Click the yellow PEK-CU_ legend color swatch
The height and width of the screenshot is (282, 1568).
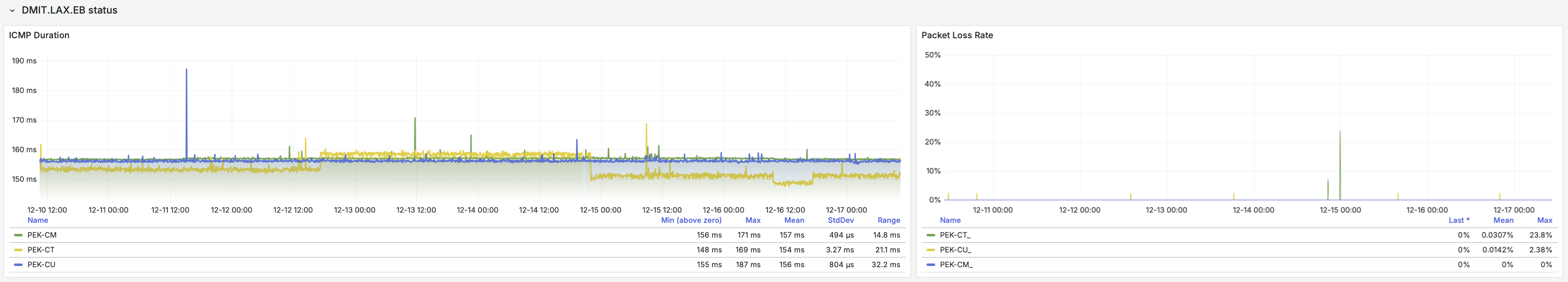[x=931, y=250]
